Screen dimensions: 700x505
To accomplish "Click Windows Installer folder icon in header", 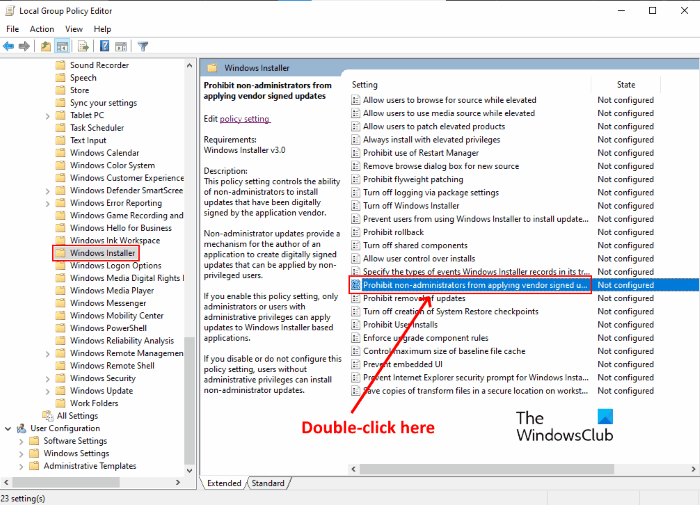I will (x=212, y=68).
